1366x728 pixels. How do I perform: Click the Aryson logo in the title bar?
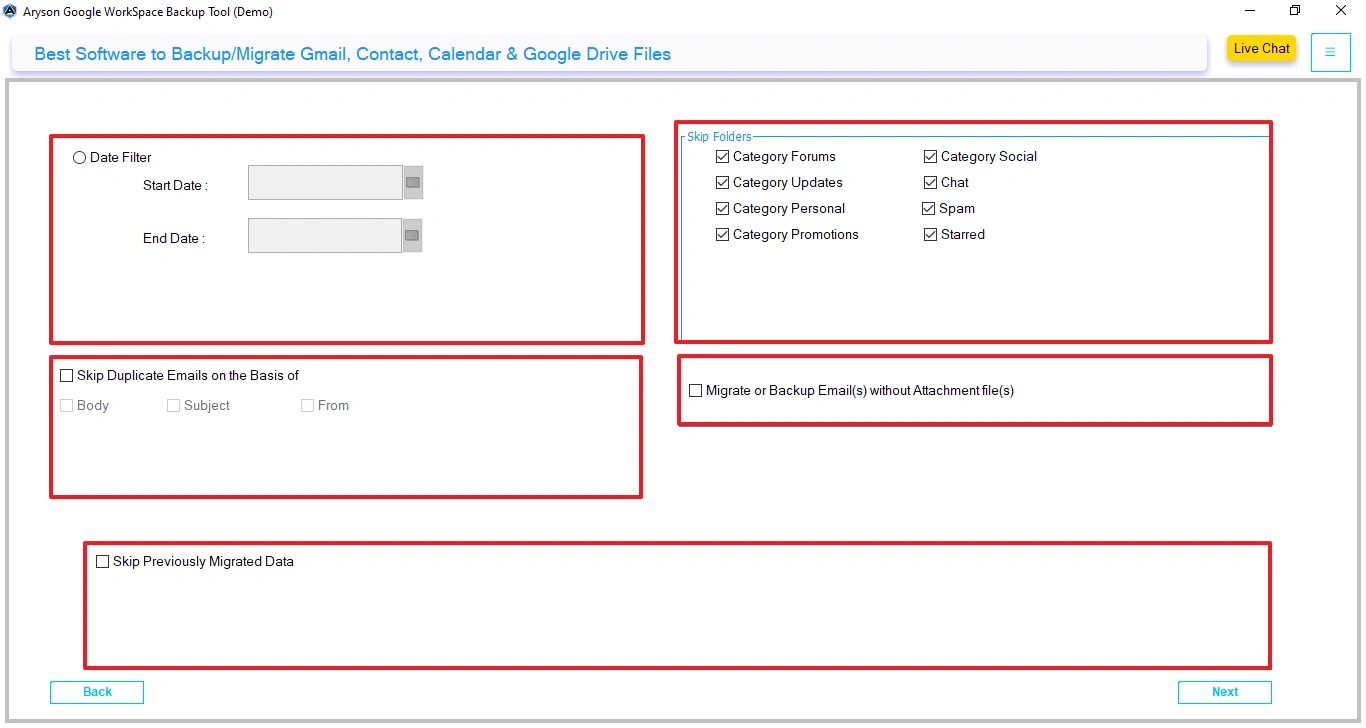pyautogui.click(x=9, y=11)
